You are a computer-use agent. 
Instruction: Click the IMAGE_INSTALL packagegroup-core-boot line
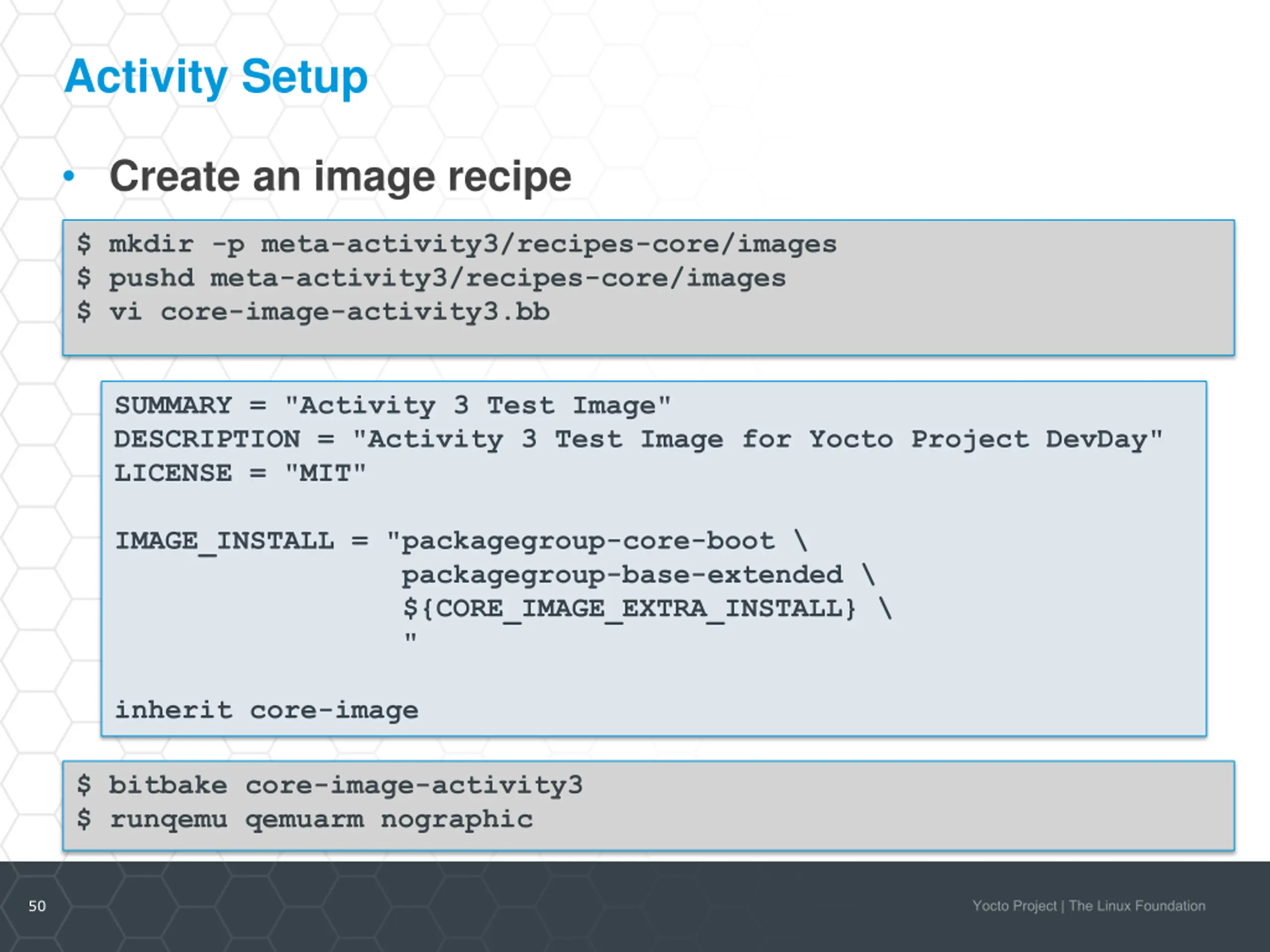(461, 541)
